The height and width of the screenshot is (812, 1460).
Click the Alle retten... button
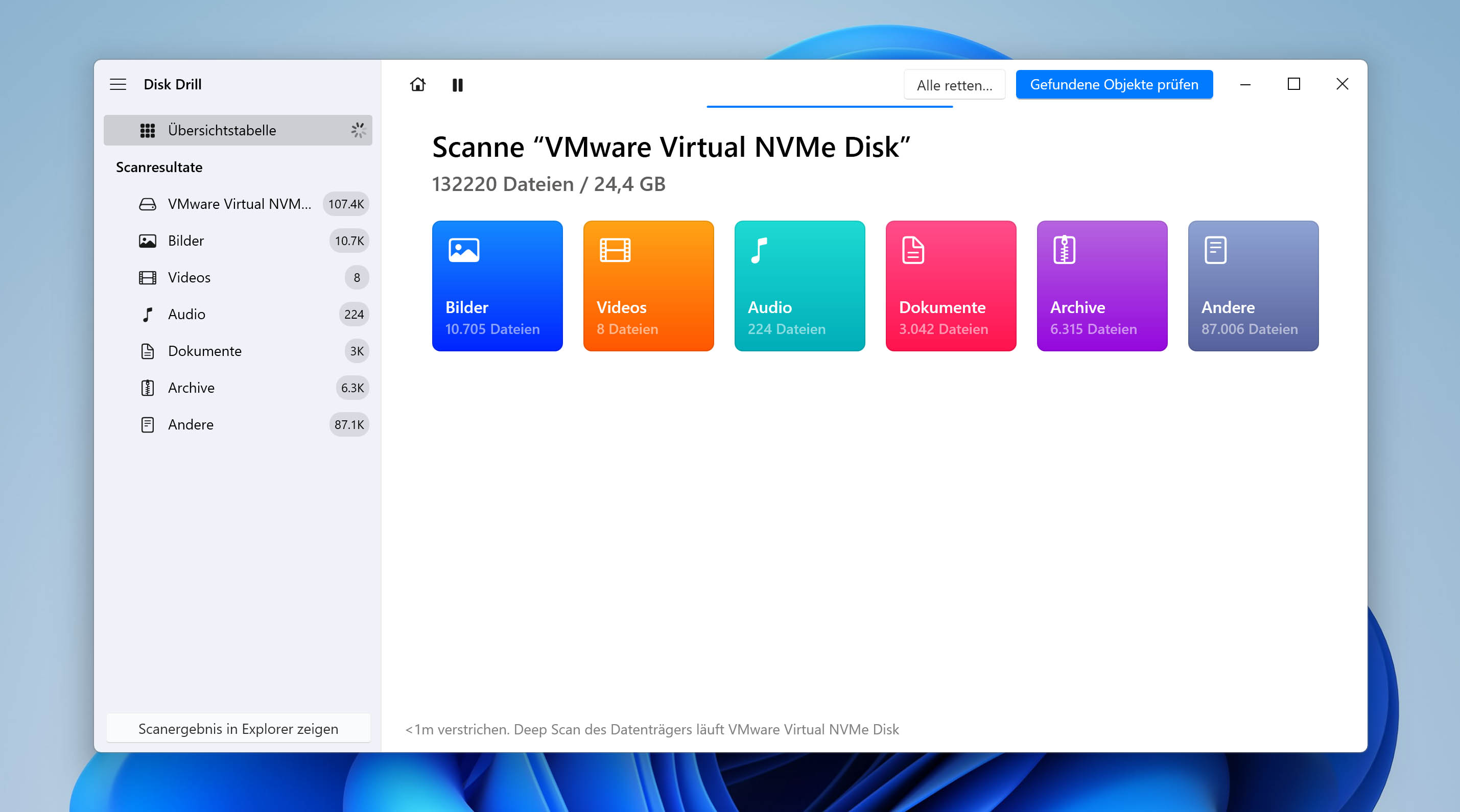click(954, 85)
